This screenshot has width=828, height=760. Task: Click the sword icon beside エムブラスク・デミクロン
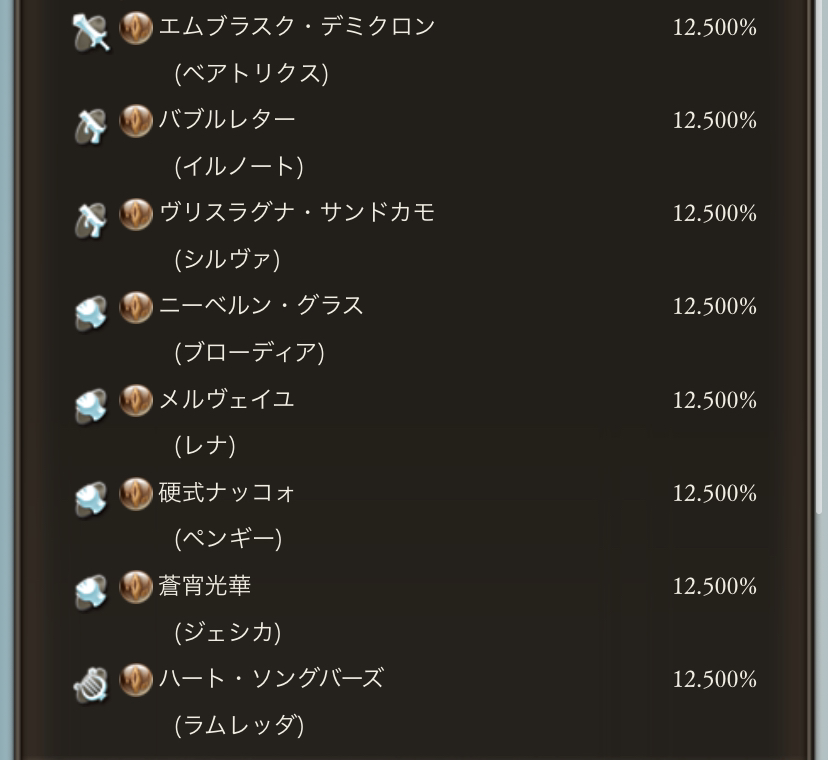pos(91,33)
